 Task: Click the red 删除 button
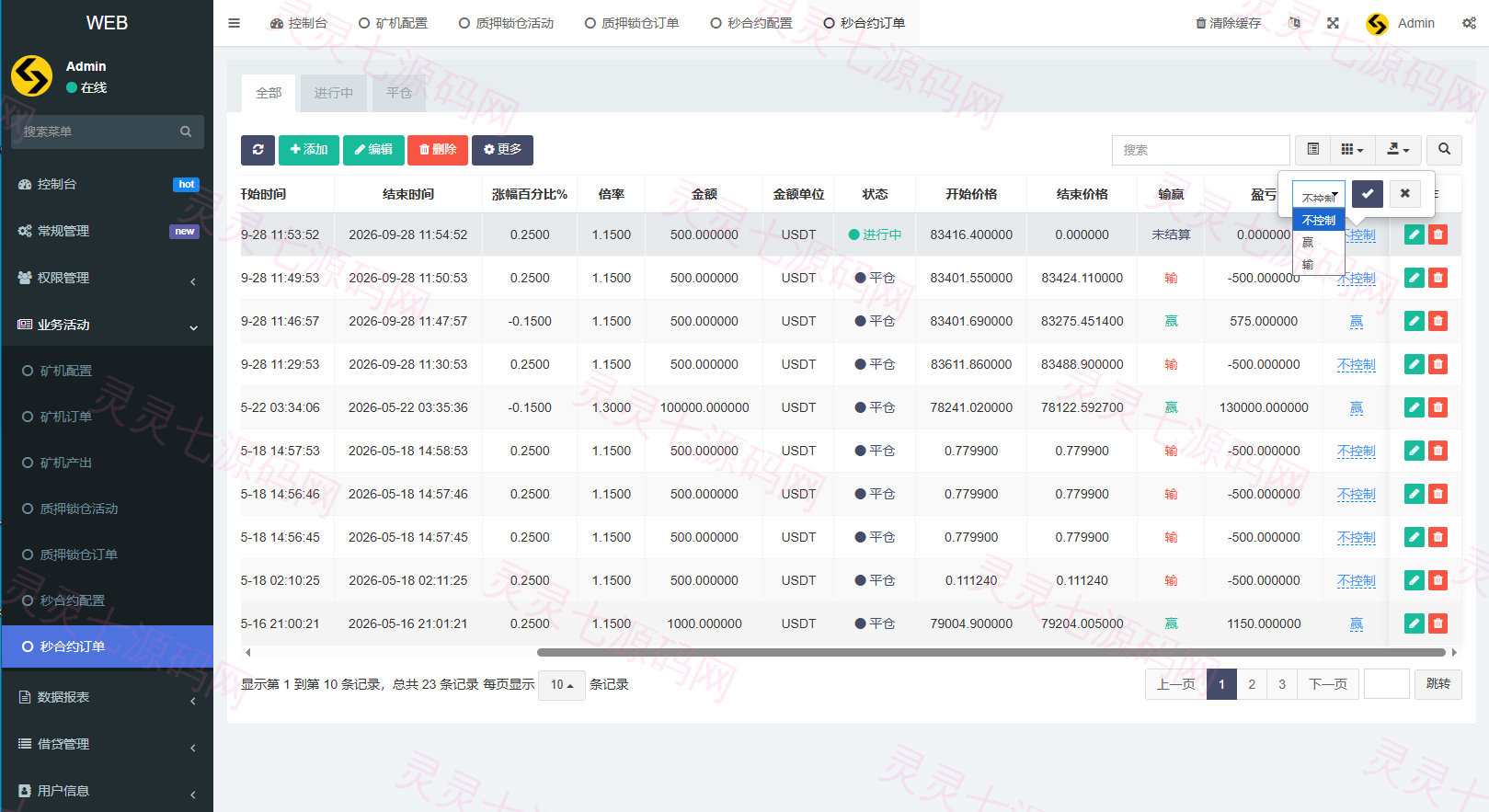click(438, 150)
